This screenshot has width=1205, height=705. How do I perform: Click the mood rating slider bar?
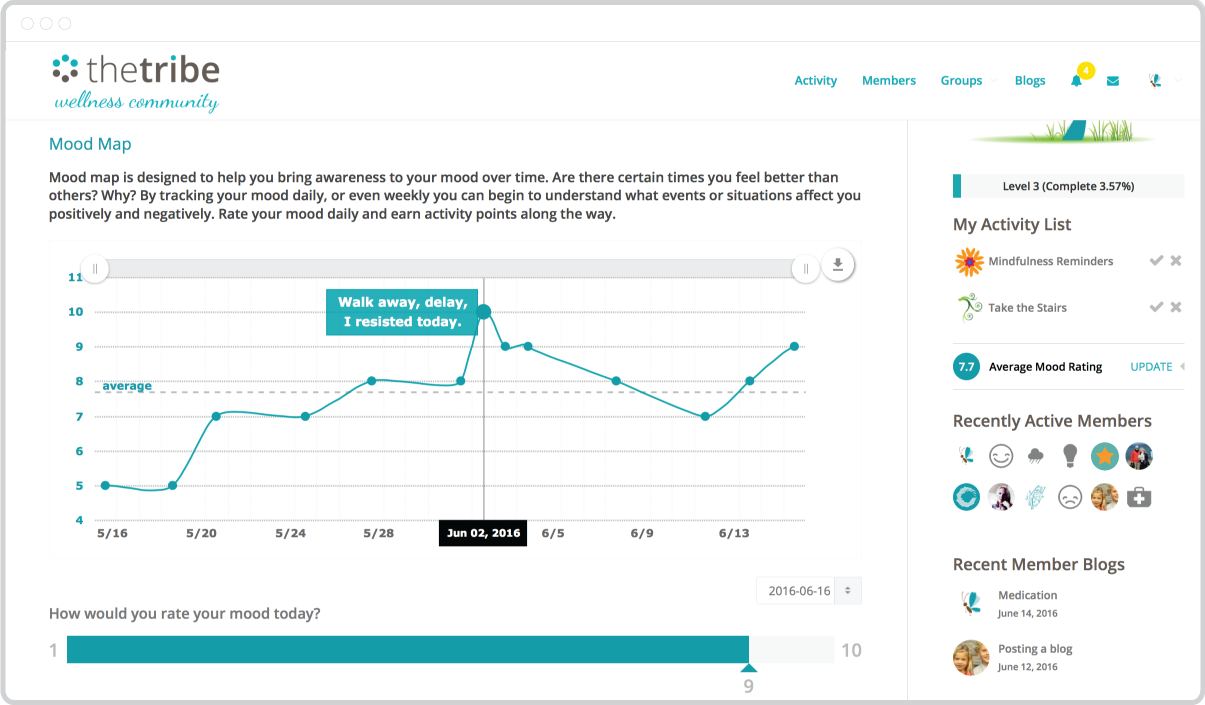[450, 650]
